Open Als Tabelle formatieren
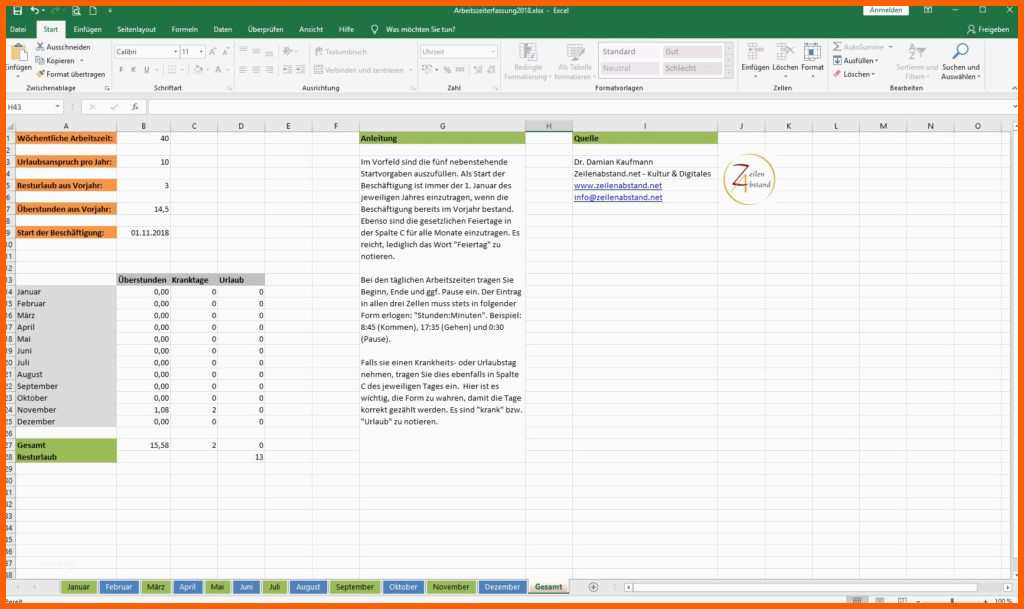This screenshot has width=1024, height=609. pos(575,61)
